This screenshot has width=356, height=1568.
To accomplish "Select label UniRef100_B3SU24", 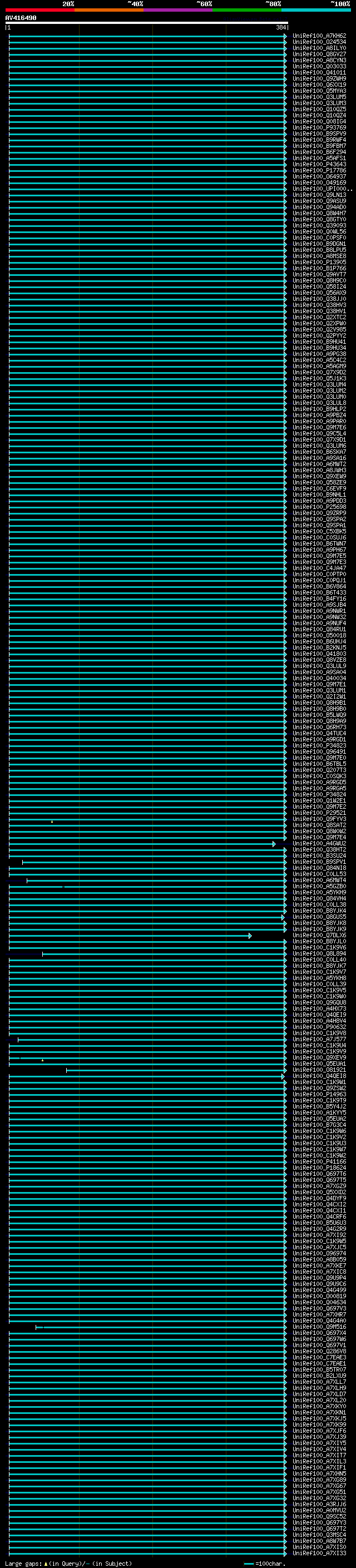I will [319, 856].
